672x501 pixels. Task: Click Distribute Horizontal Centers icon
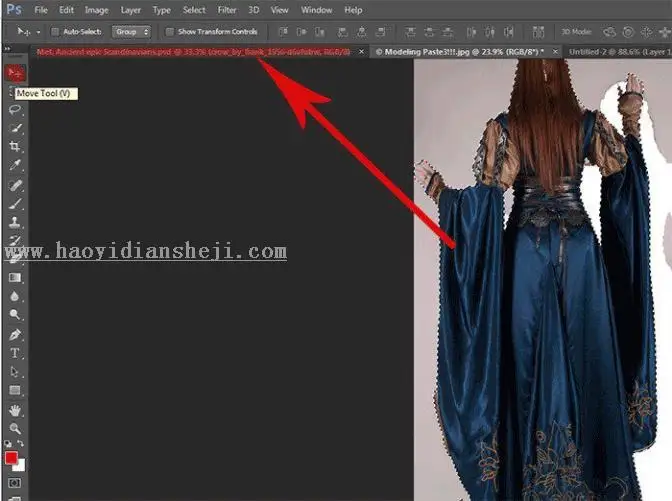[x=490, y=32]
